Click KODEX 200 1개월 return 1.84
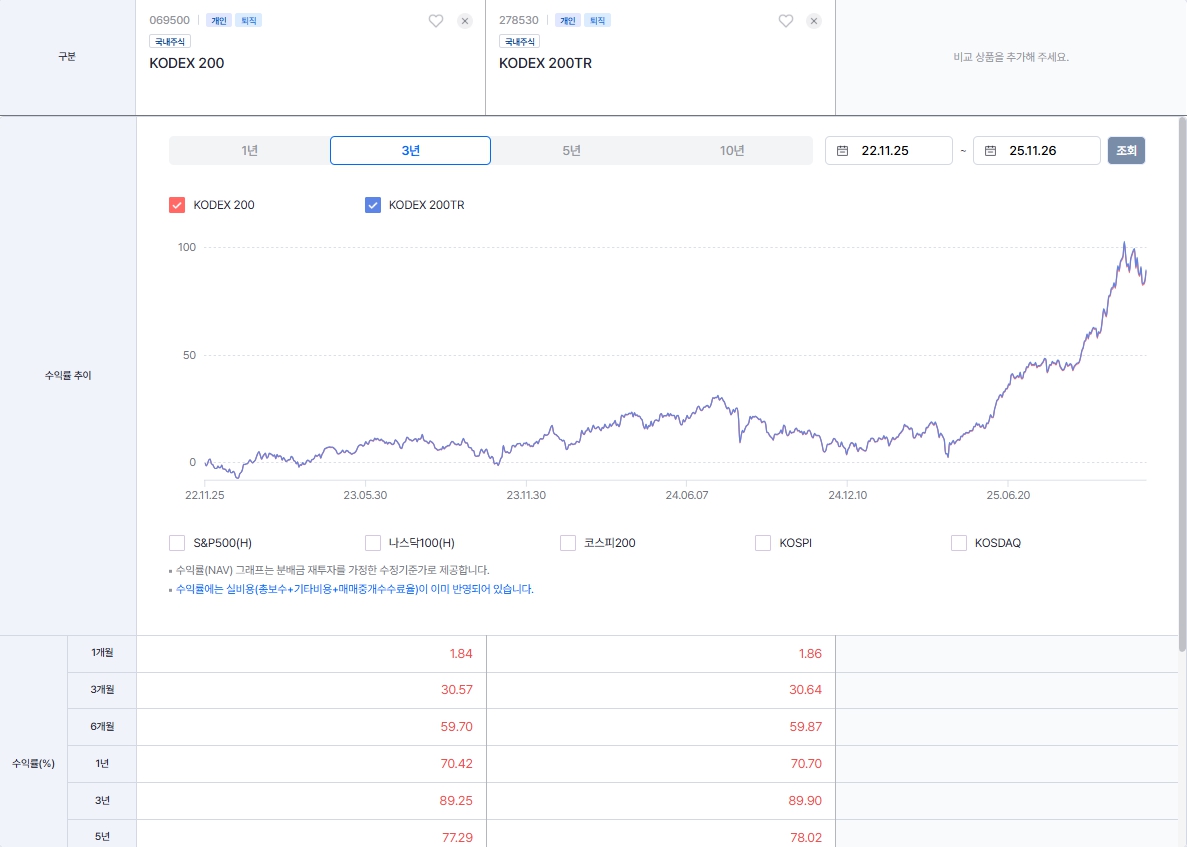1187x847 pixels. (461, 654)
